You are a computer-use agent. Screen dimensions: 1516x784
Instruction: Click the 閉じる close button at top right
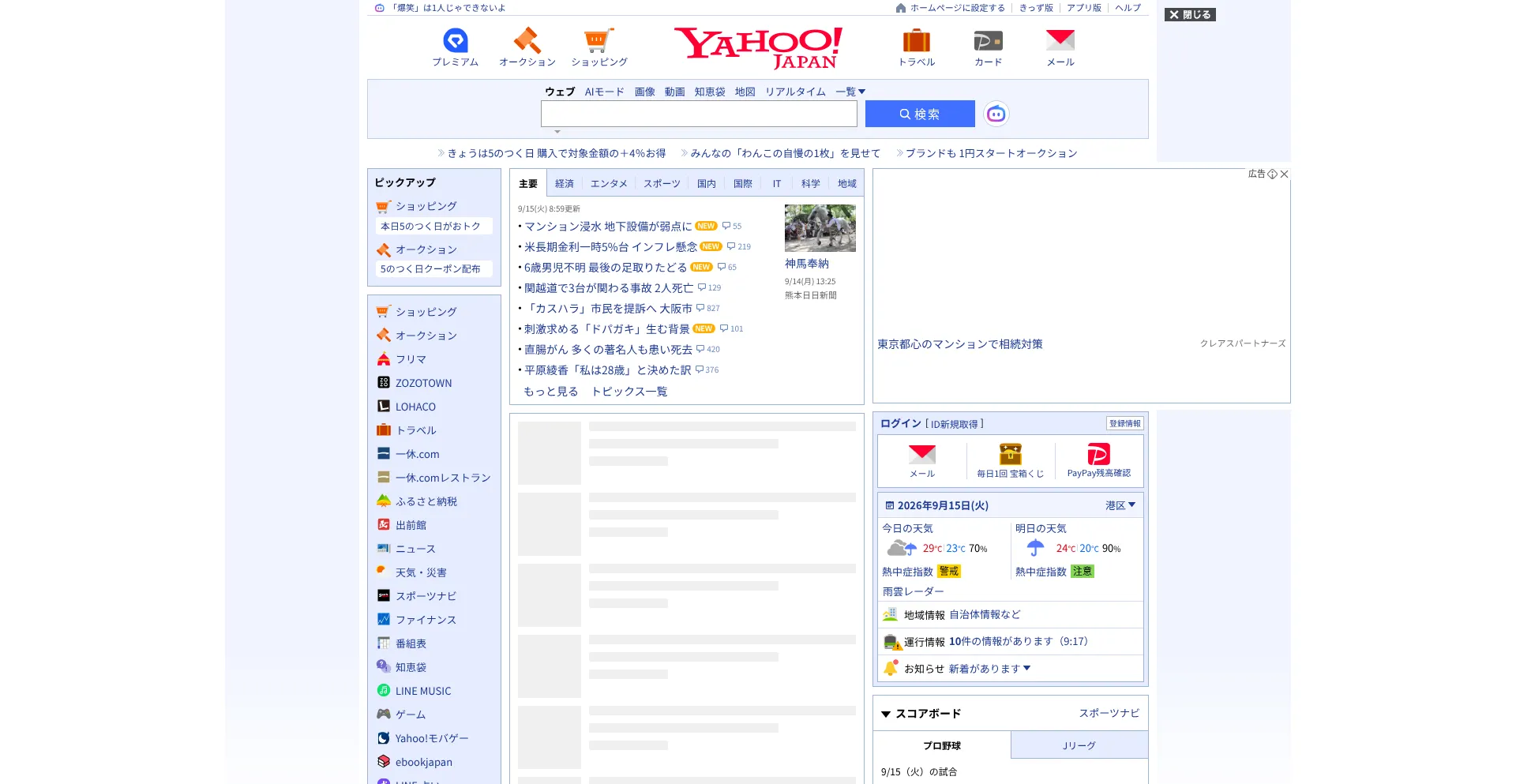(x=1190, y=14)
